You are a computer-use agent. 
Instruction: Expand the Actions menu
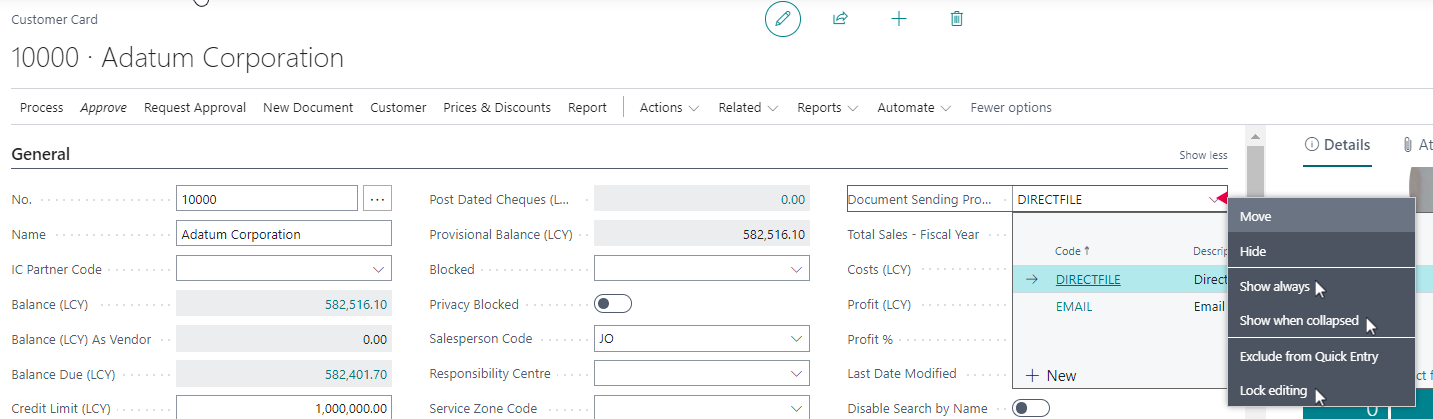[x=669, y=107]
